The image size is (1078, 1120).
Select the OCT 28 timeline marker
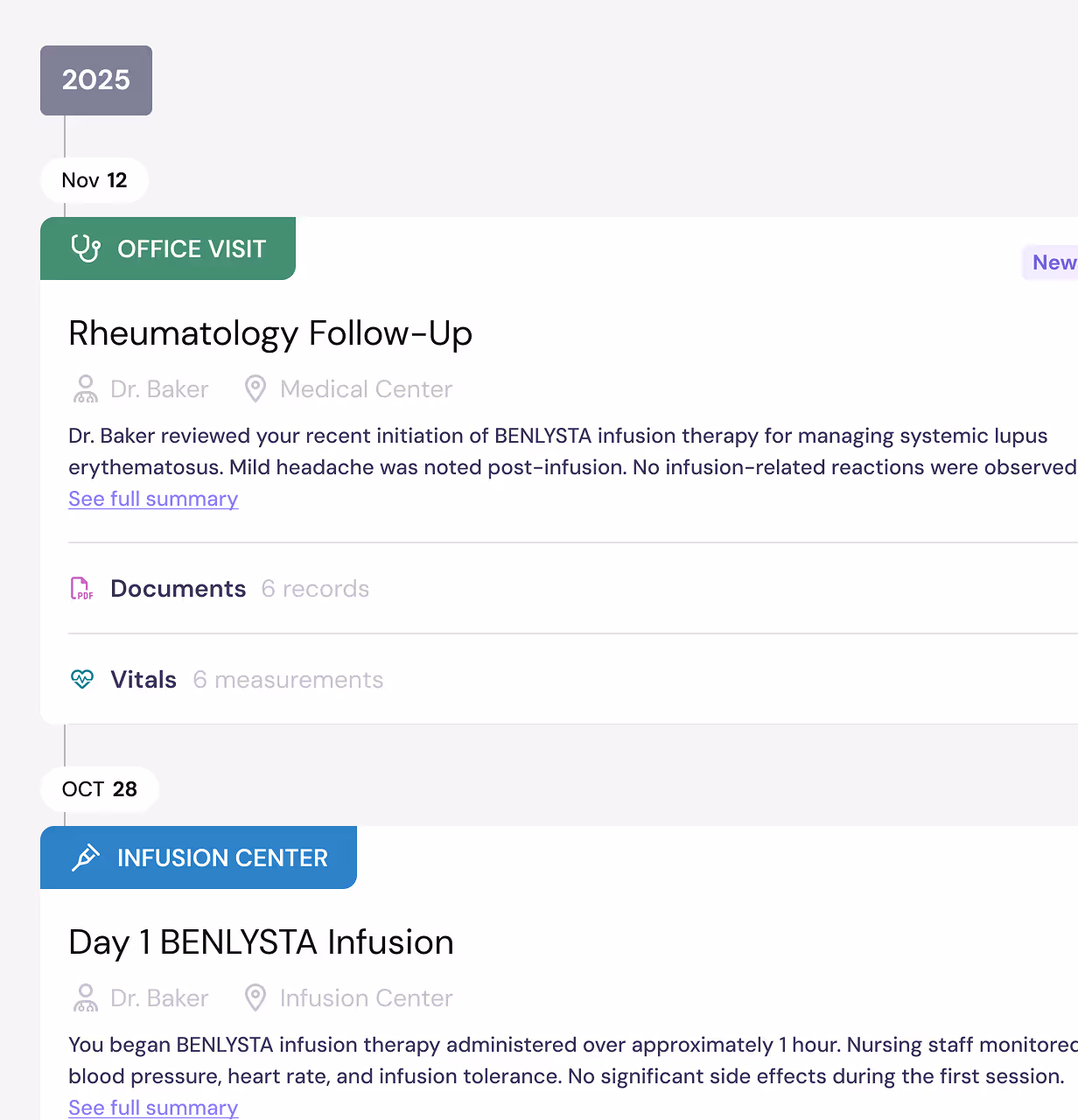click(x=99, y=788)
